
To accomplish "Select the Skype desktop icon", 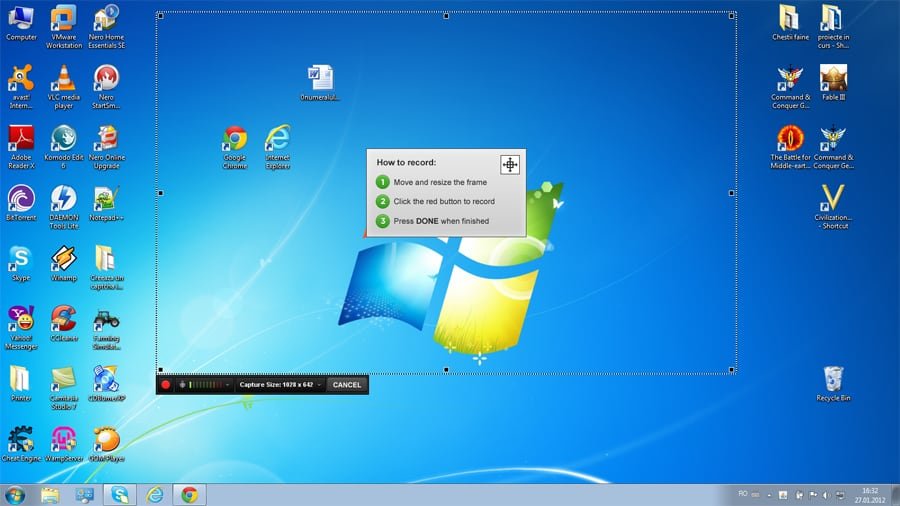I will tap(21, 264).
